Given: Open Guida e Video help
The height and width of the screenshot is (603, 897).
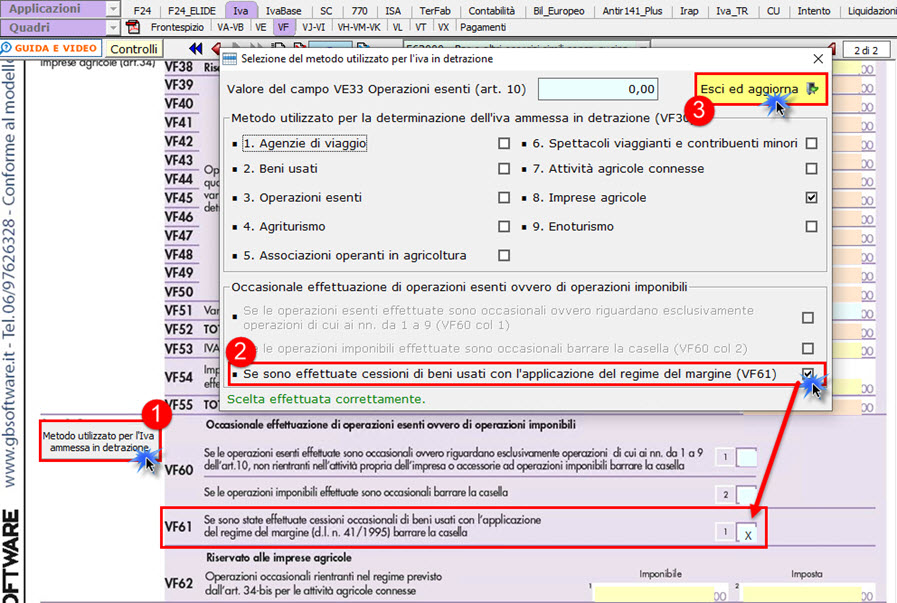Looking at the screenshot, I should pyautogui.click(x=50, y=48).
